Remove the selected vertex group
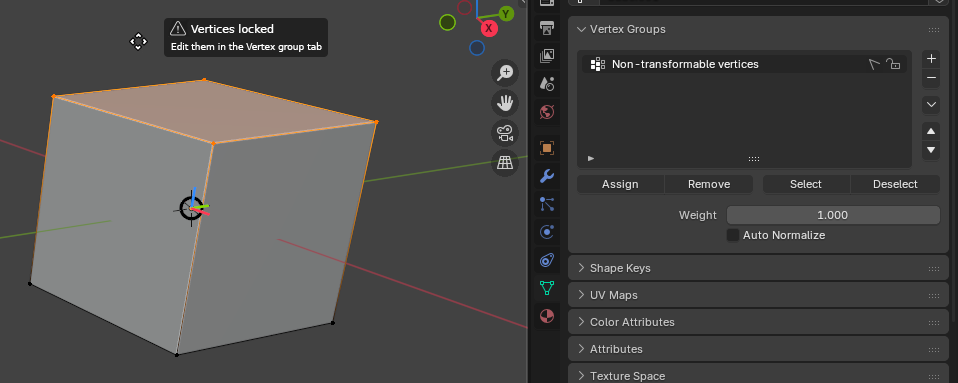The height and width of the screenshot is (383, 958). (x=931, y=77)
